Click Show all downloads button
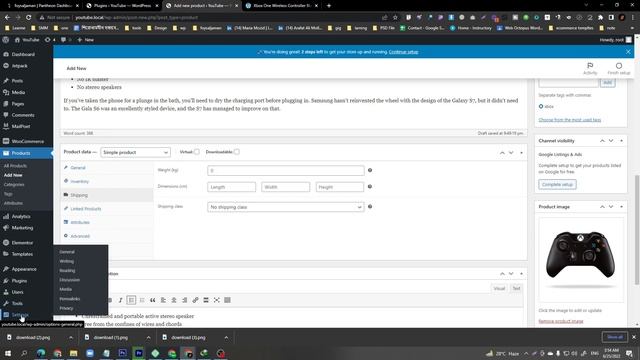 click(615, 337)
